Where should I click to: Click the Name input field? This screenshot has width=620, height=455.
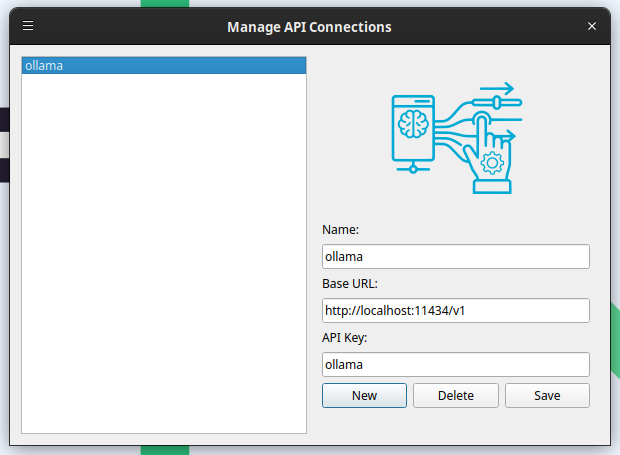coord(456,257)
